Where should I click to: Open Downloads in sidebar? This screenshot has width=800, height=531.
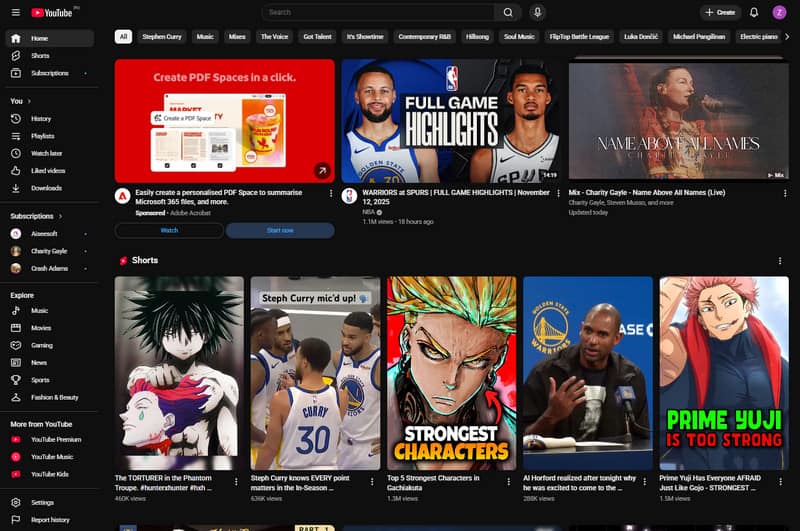pos(50,188)
